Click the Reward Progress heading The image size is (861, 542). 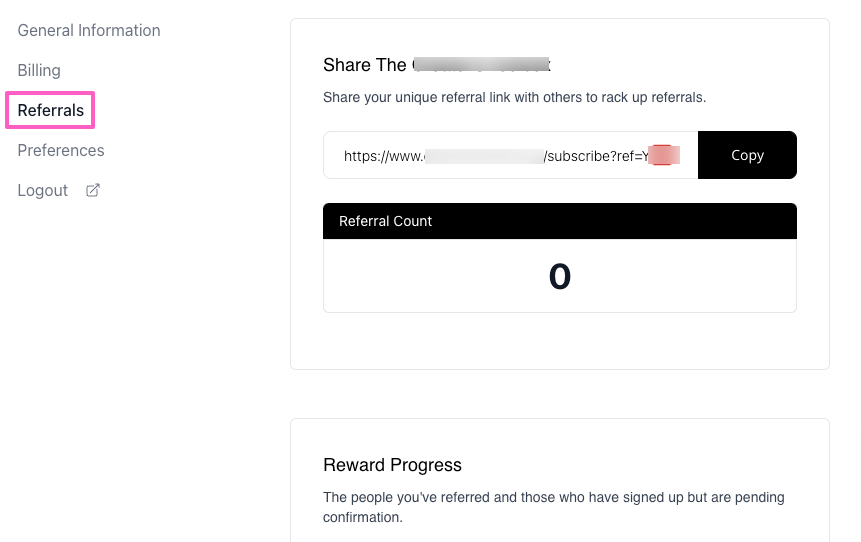click(392, 465)
